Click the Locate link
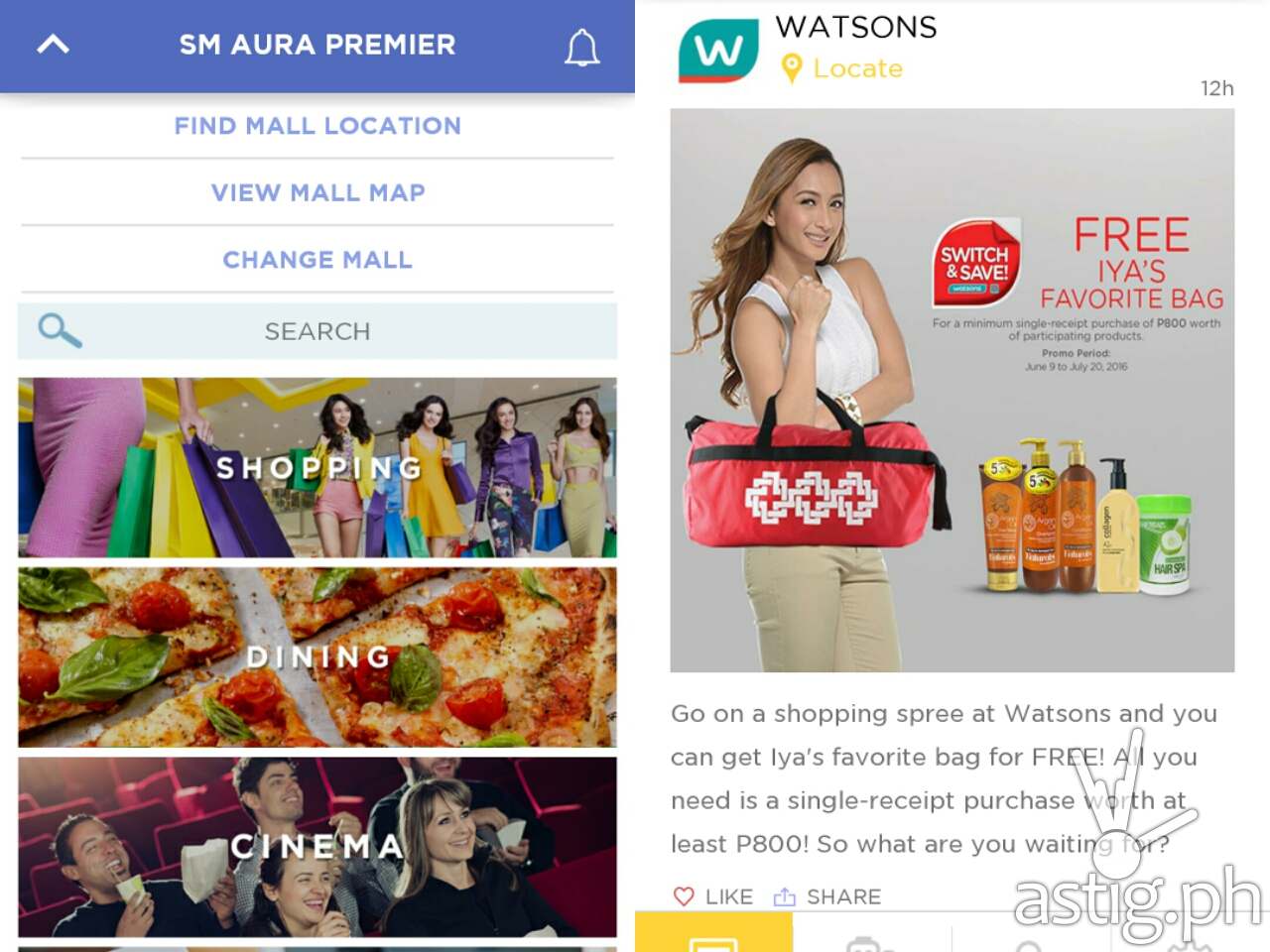The image size is (1270, 952). [x=858, y=68]
